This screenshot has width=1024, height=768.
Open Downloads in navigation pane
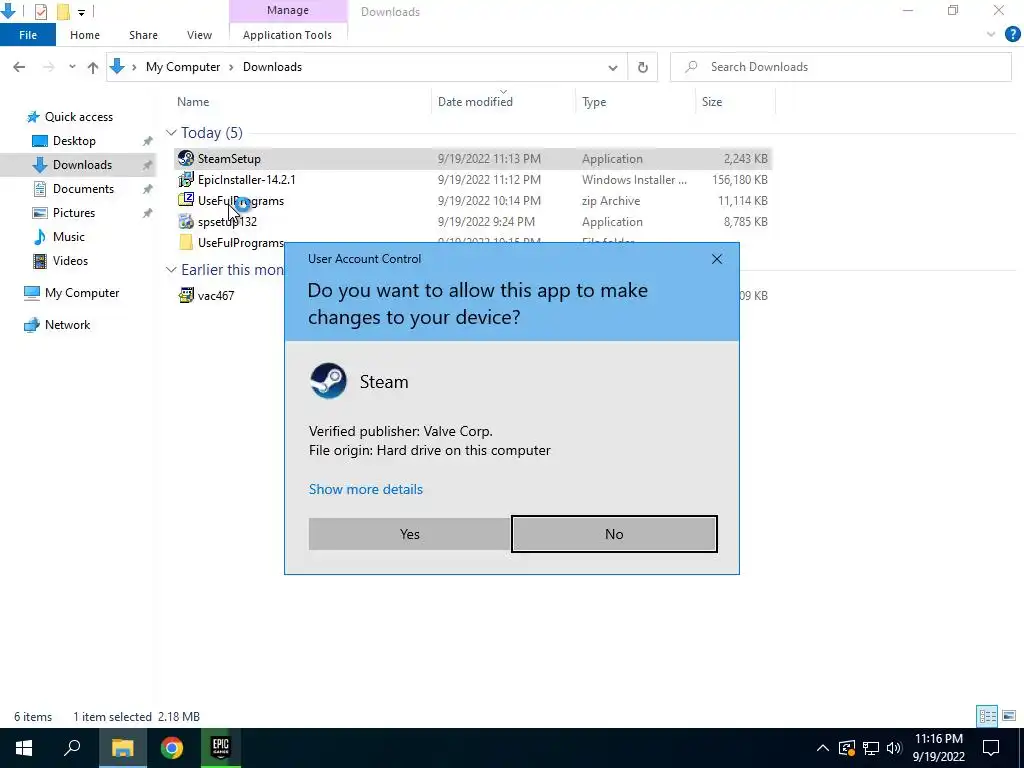tap(82, 165)
